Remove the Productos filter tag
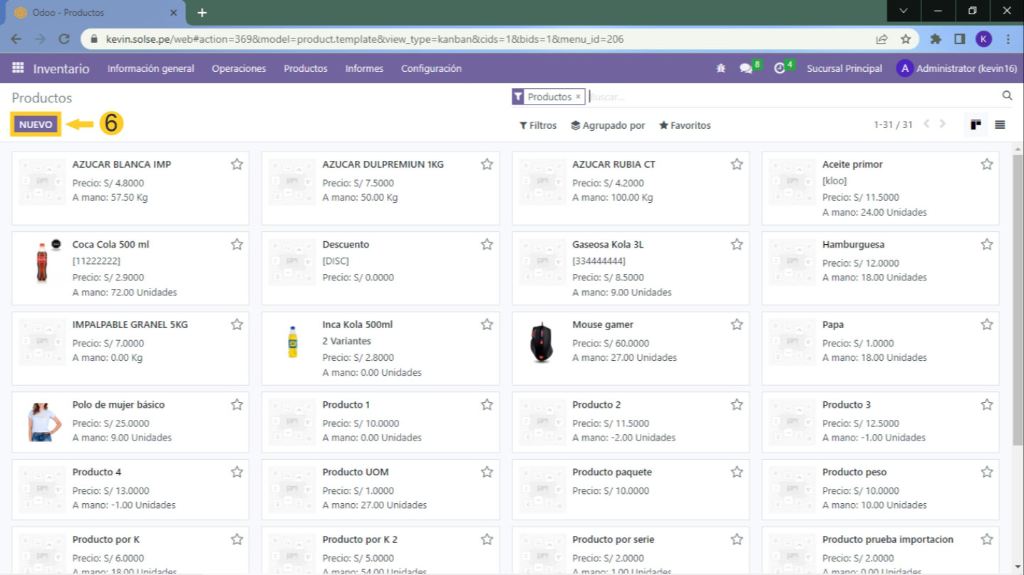Image resolution: width=1024 pixels, height=575 pixels. (x=578, y=97)
